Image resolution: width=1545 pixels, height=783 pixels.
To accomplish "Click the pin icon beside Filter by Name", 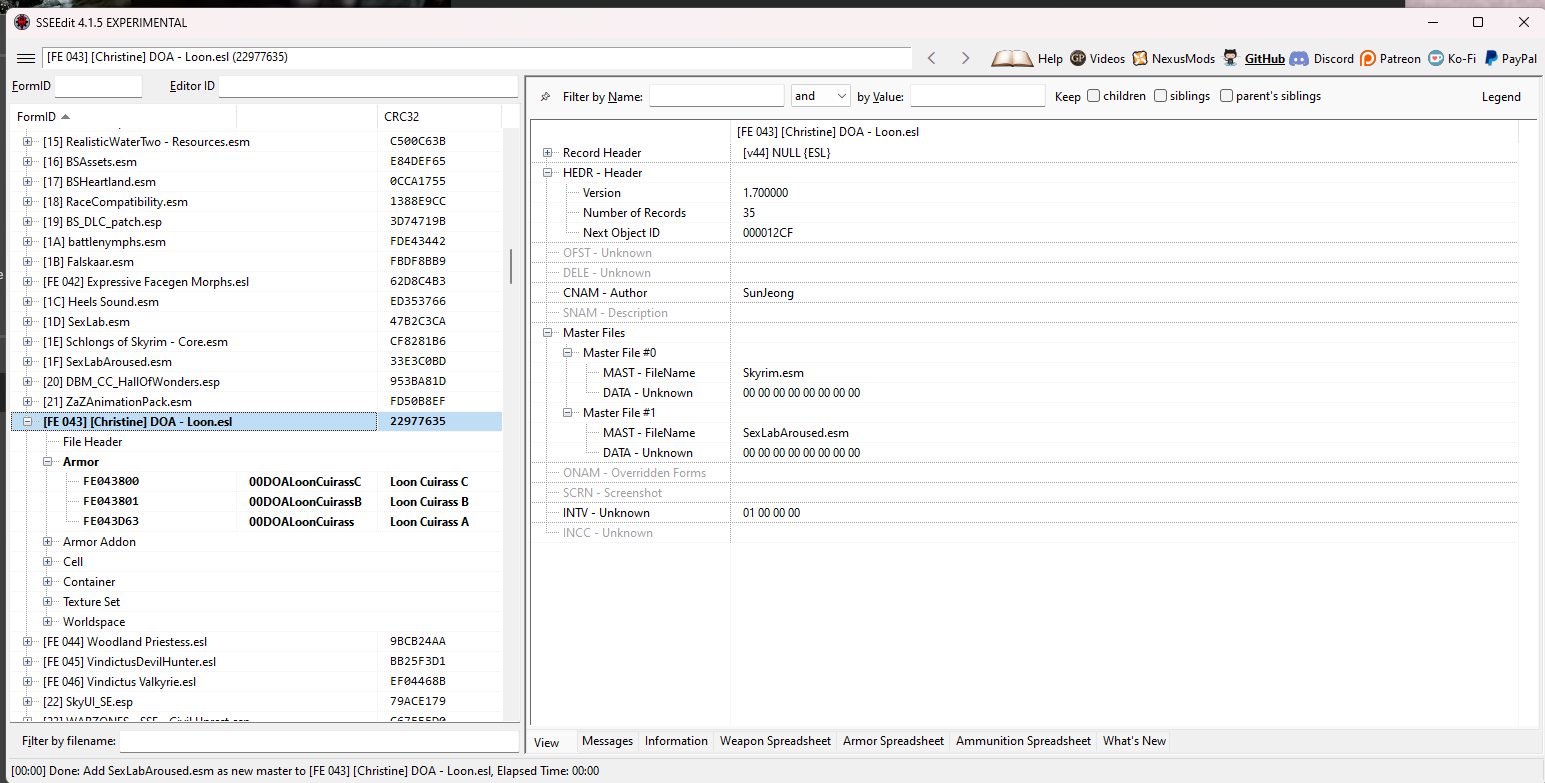I will tap(545, 97).
